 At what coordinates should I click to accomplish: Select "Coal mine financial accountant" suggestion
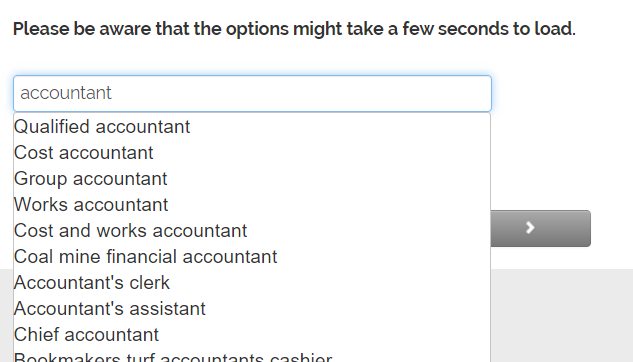click(252, 257)
